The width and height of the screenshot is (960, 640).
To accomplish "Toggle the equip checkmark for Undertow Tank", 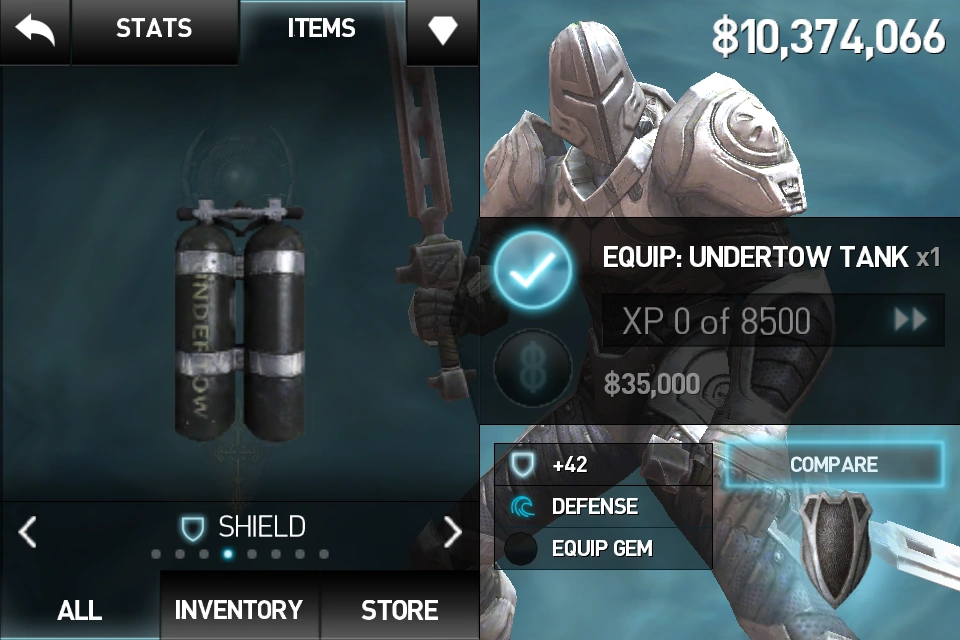I will [x=533, y=270].
